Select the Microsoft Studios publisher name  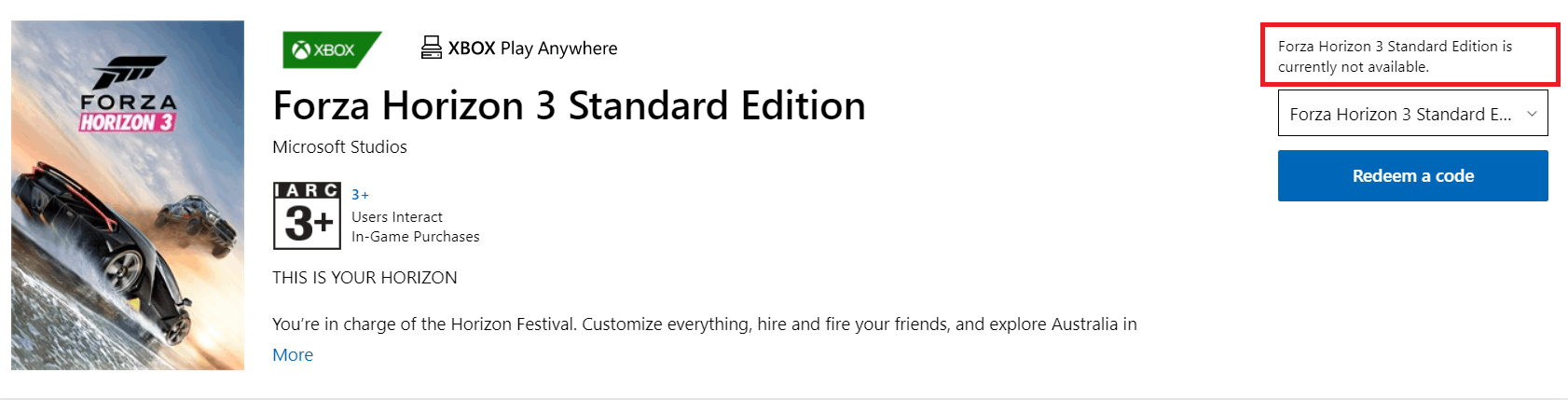[339, 147]
